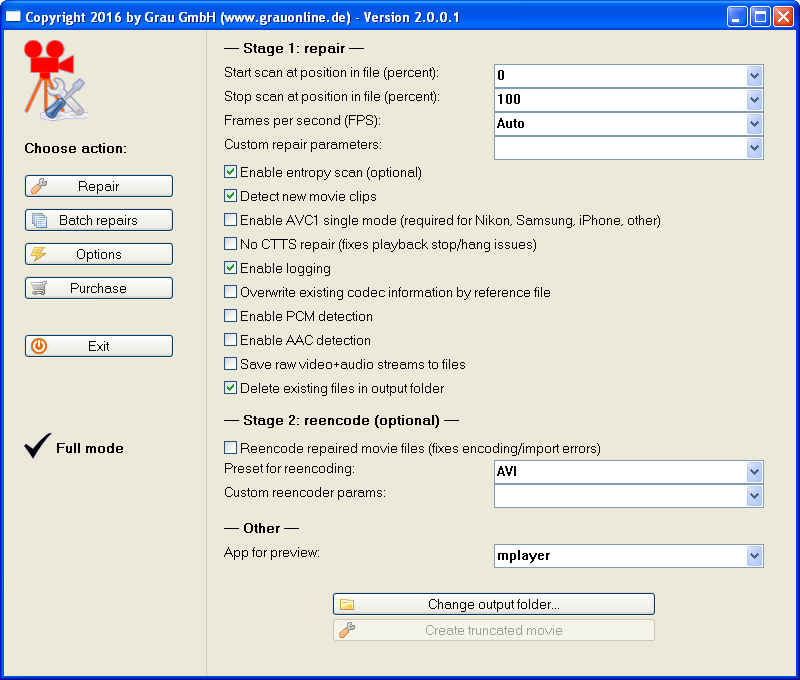The image size is (800, 680).
Task: Check Save raw video+audio streams to files
Action: [x=231, y=364]
